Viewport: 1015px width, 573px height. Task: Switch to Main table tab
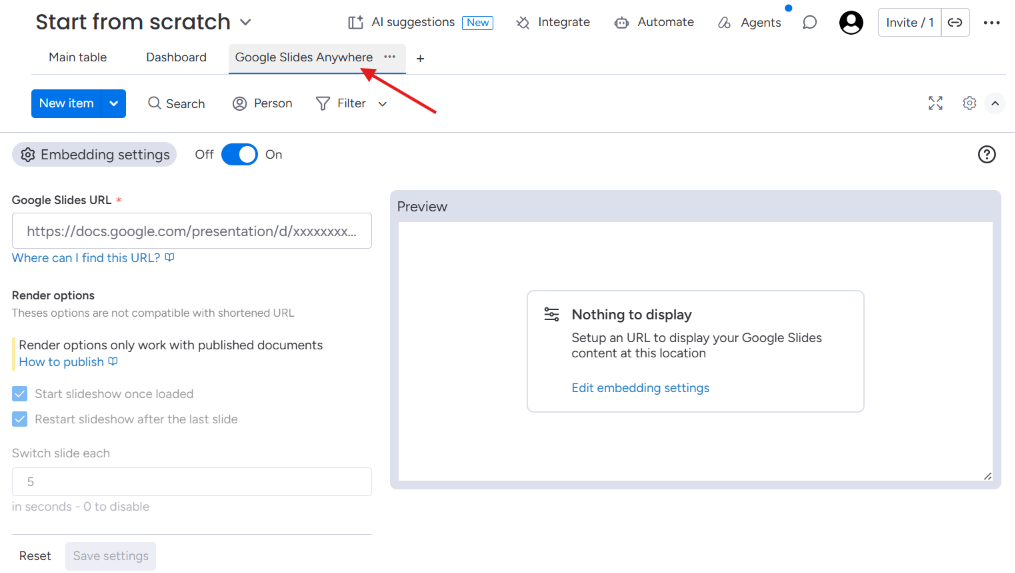coord(78,57)
